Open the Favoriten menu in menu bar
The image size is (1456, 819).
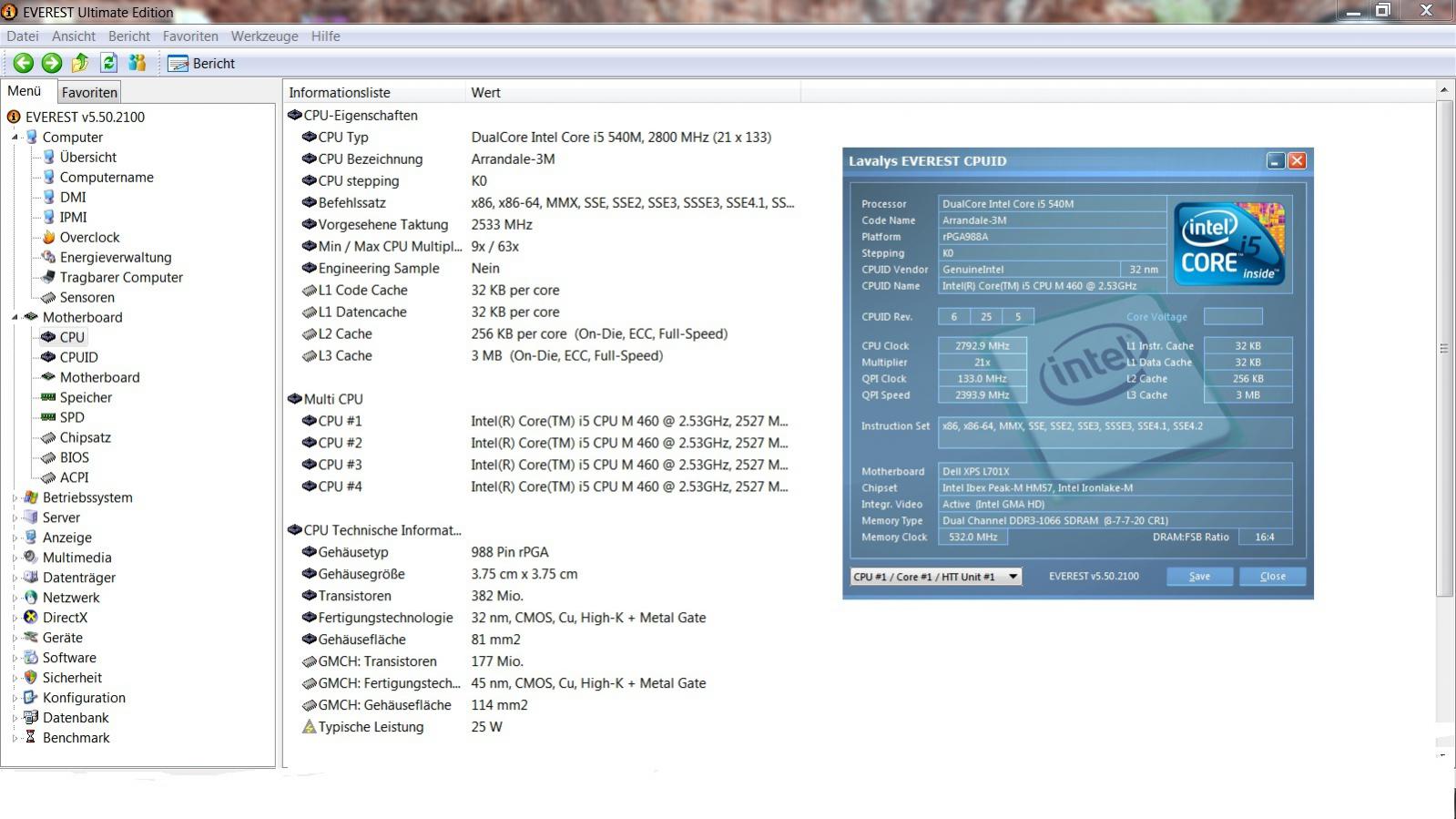(190, 36)
